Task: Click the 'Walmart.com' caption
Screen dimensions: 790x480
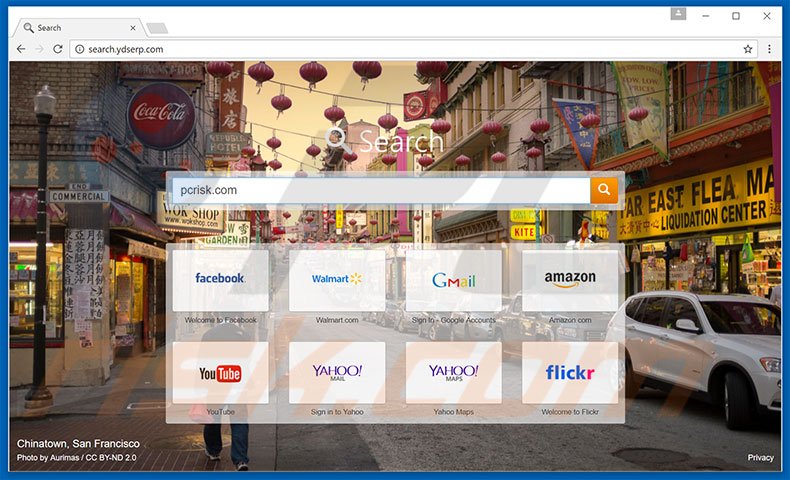Action: [337, 320]
